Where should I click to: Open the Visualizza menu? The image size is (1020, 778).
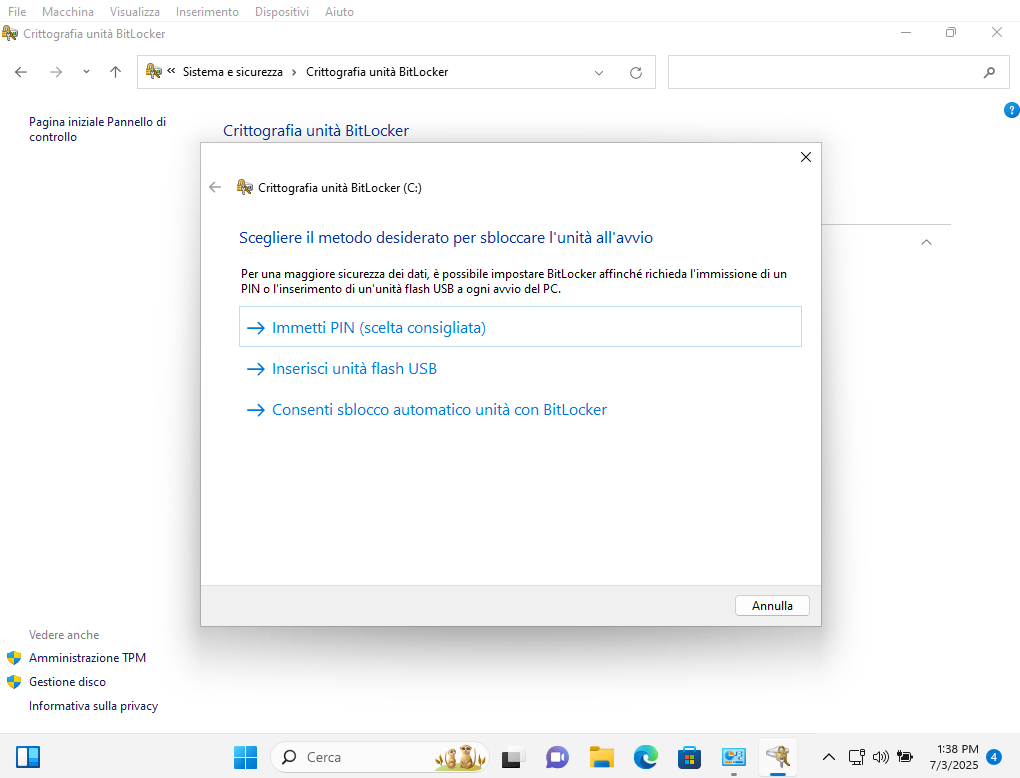135,12
